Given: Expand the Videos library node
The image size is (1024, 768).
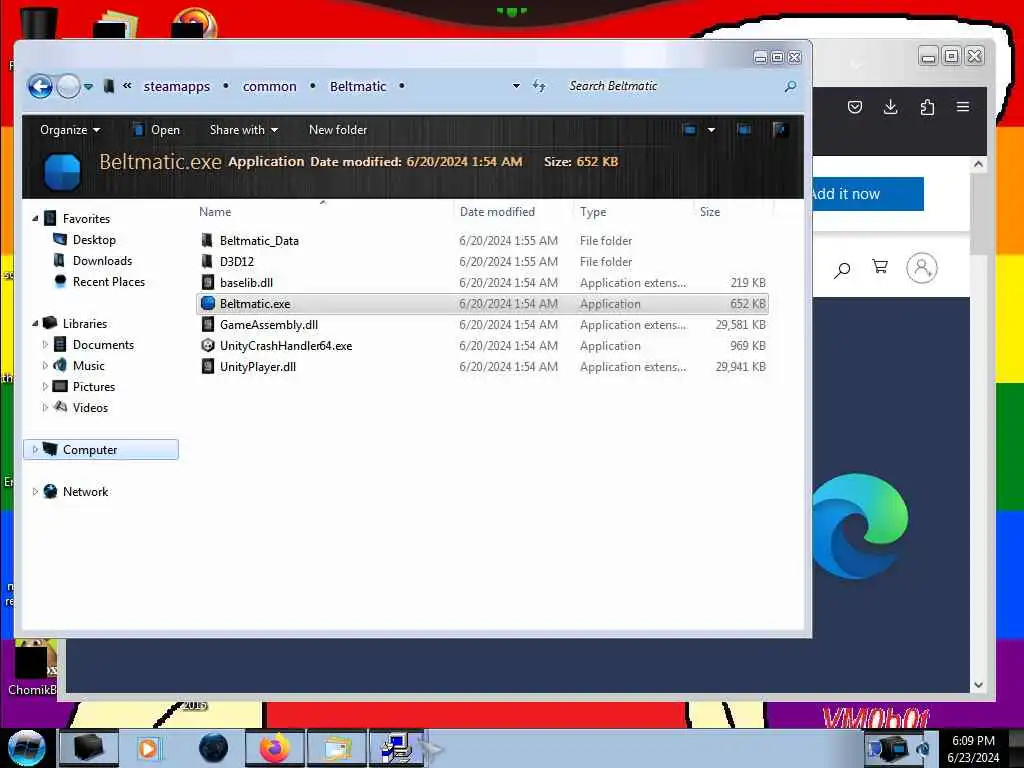Looking at the screenshot, I should coord(45,407).
